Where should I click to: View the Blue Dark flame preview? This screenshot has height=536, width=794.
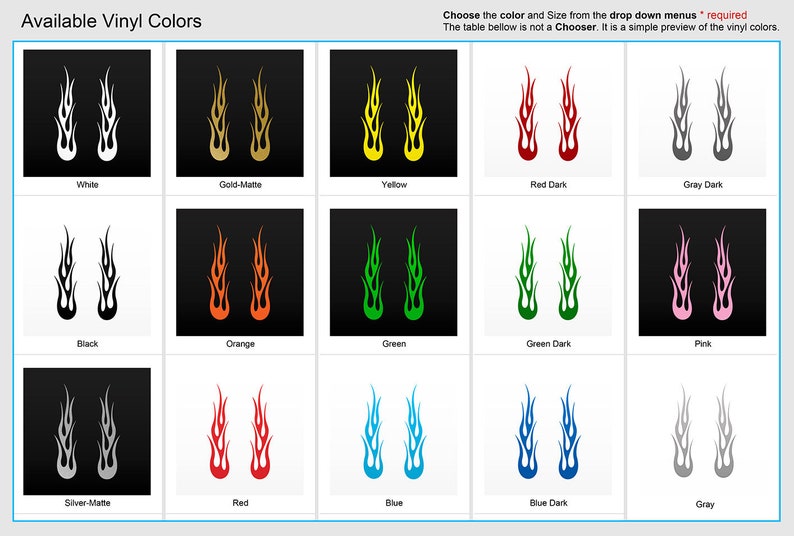point(548,431)
